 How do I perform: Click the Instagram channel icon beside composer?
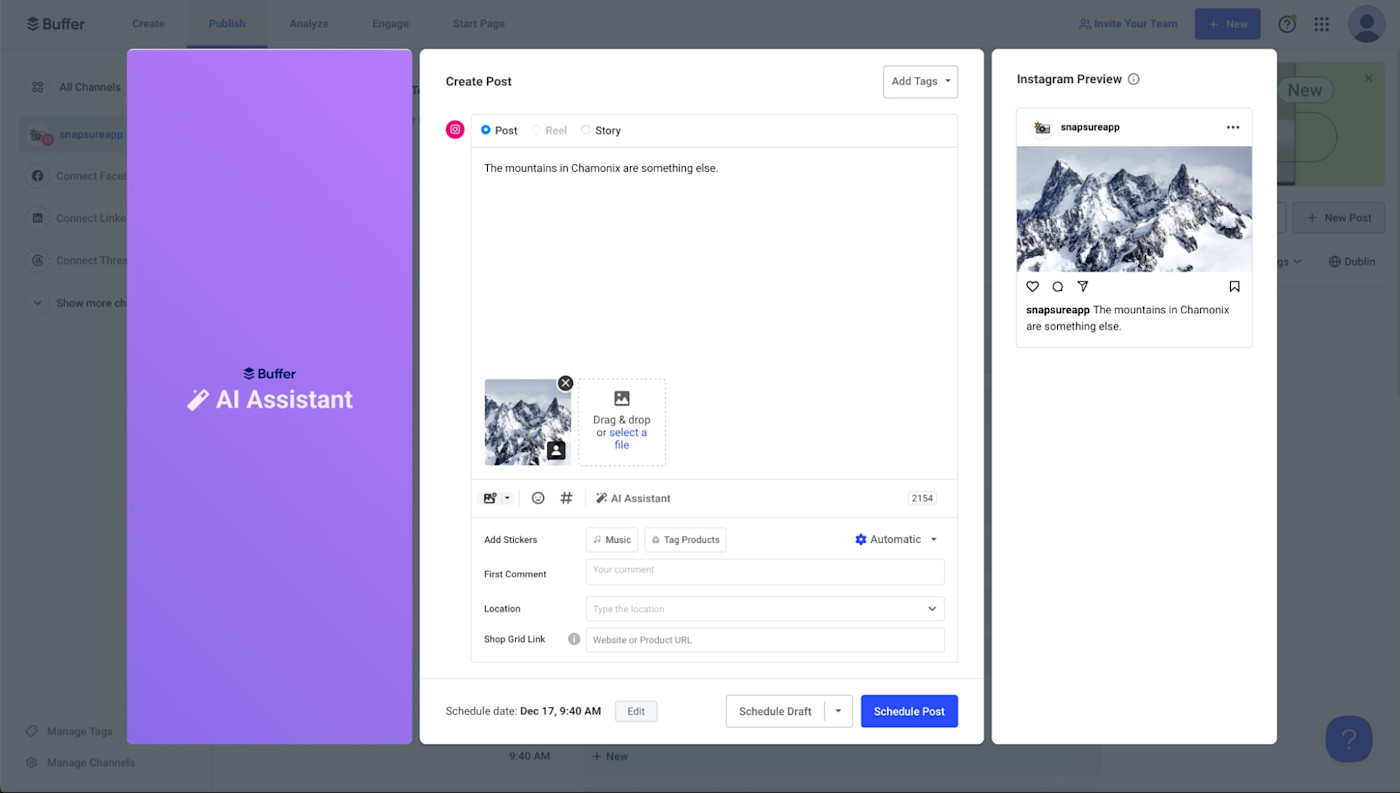click(x=455, y=130)
